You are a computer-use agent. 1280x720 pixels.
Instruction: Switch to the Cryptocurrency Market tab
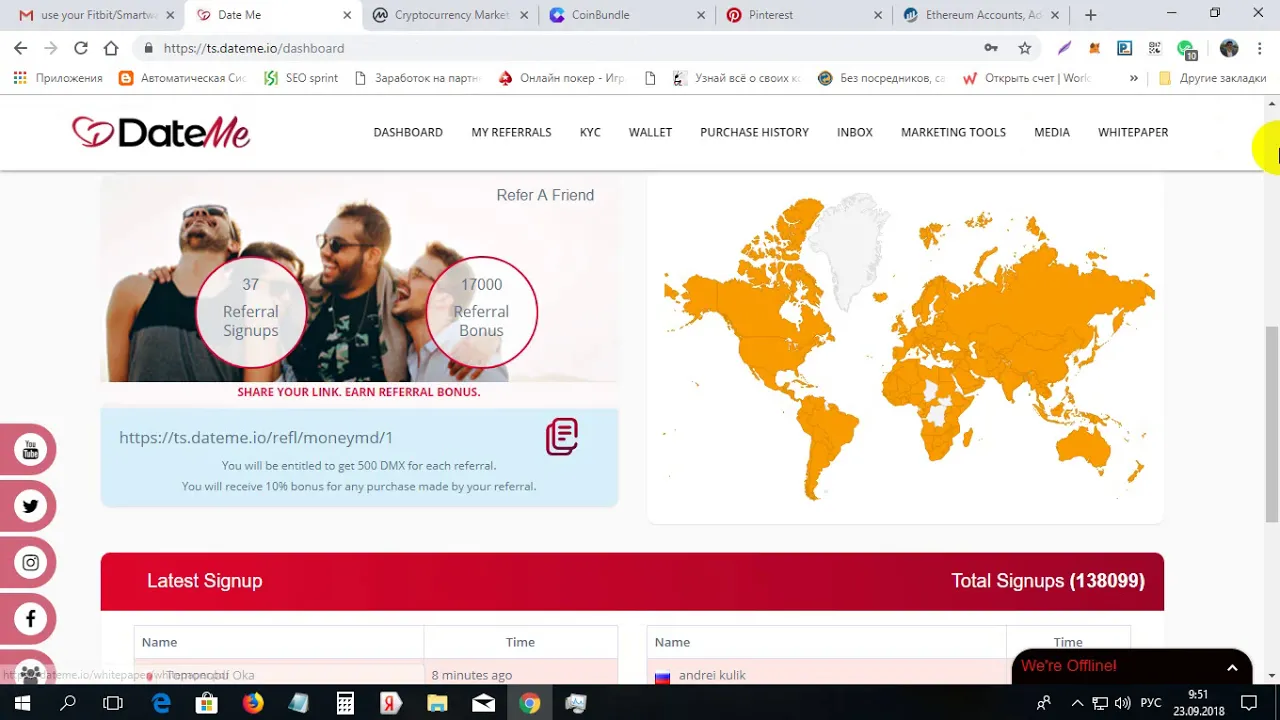tap(451, 15)
